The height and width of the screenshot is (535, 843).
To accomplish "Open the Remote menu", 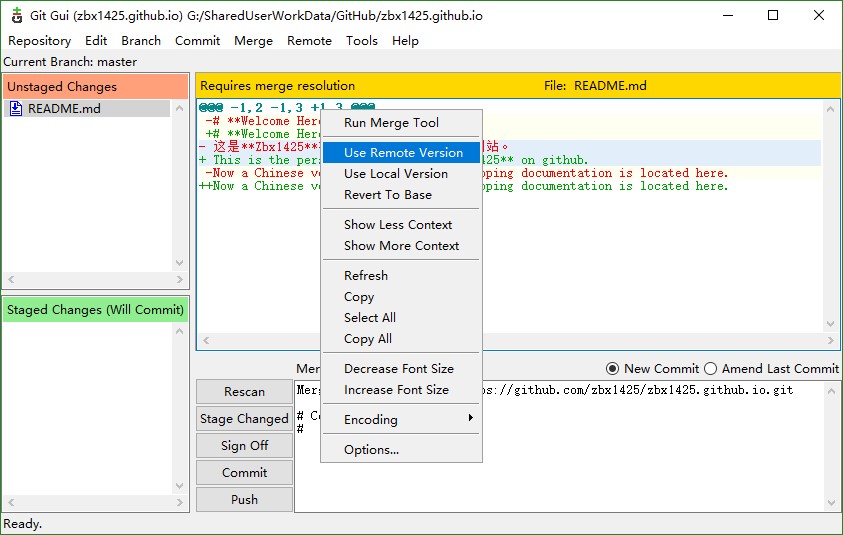I will click(x=309, y=41).
